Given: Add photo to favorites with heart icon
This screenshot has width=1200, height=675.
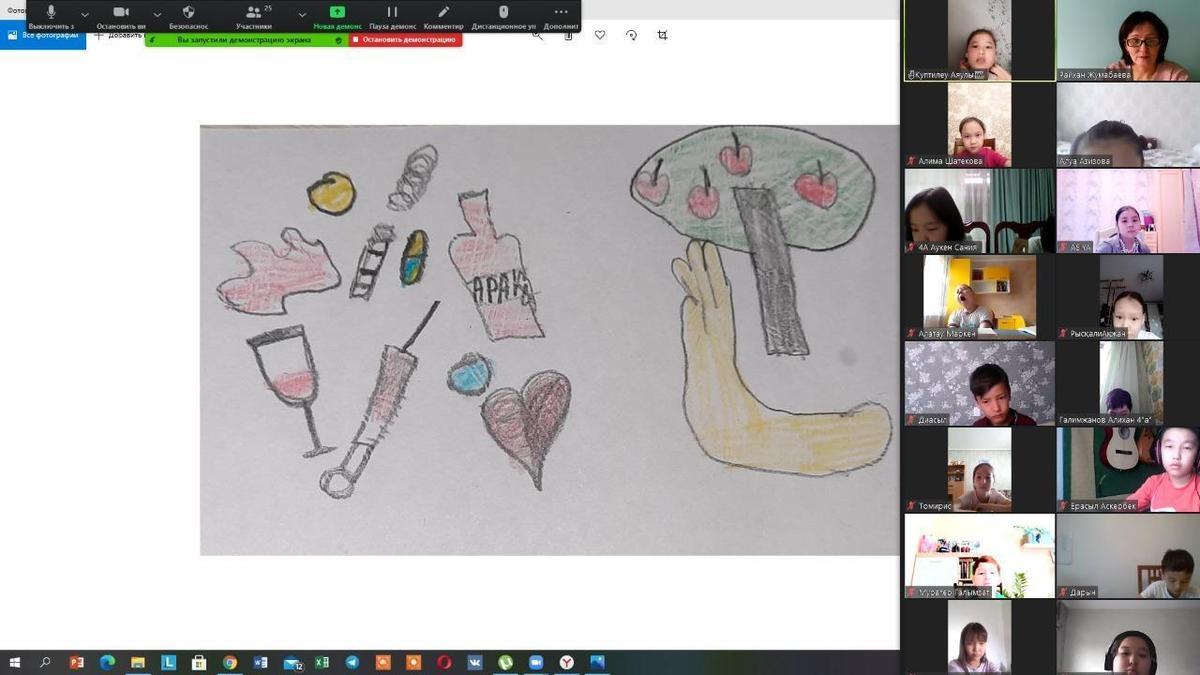Looking at the screenshot, I should pos(600,35).
